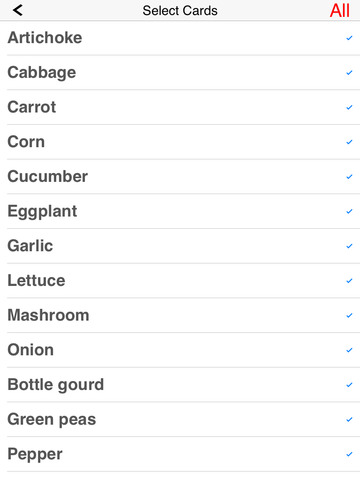Toggle the Corn checkmark icon

coord(349,142)
